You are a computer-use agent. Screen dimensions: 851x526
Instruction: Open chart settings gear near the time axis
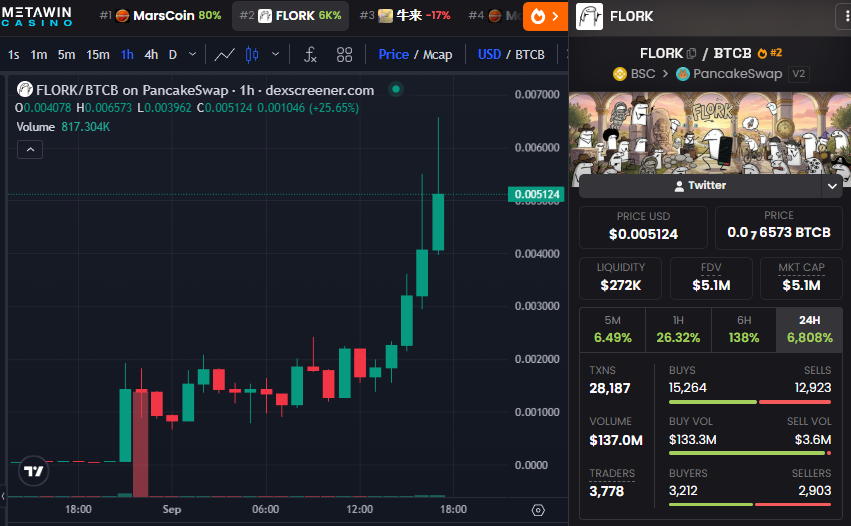pyautogui.click(x=538, y=510)
